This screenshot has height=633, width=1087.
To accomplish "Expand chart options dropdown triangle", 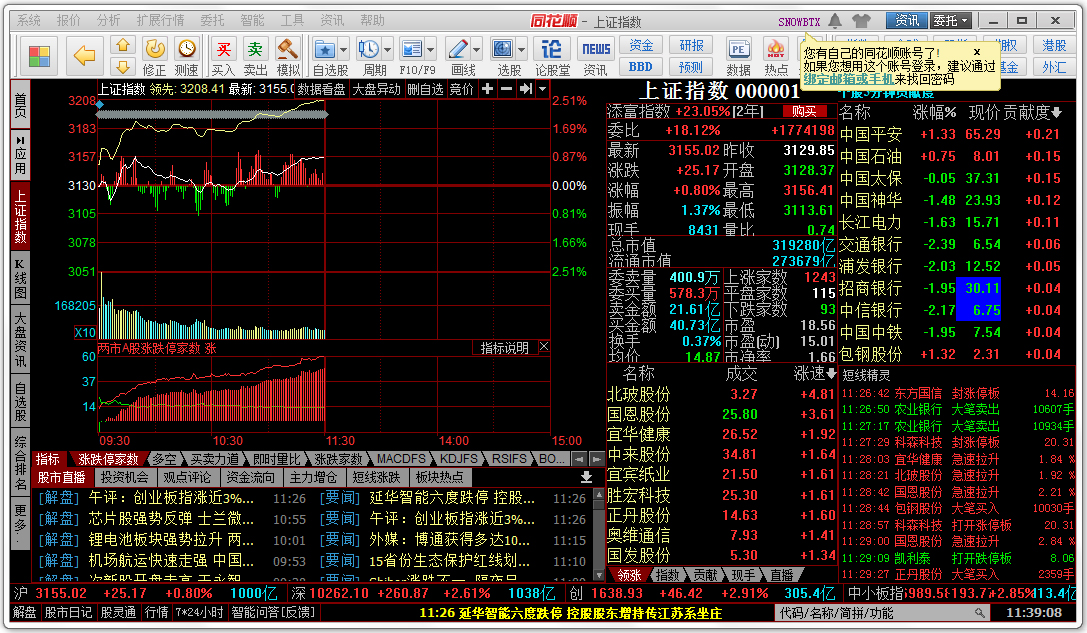I will (x=543, y=89).
